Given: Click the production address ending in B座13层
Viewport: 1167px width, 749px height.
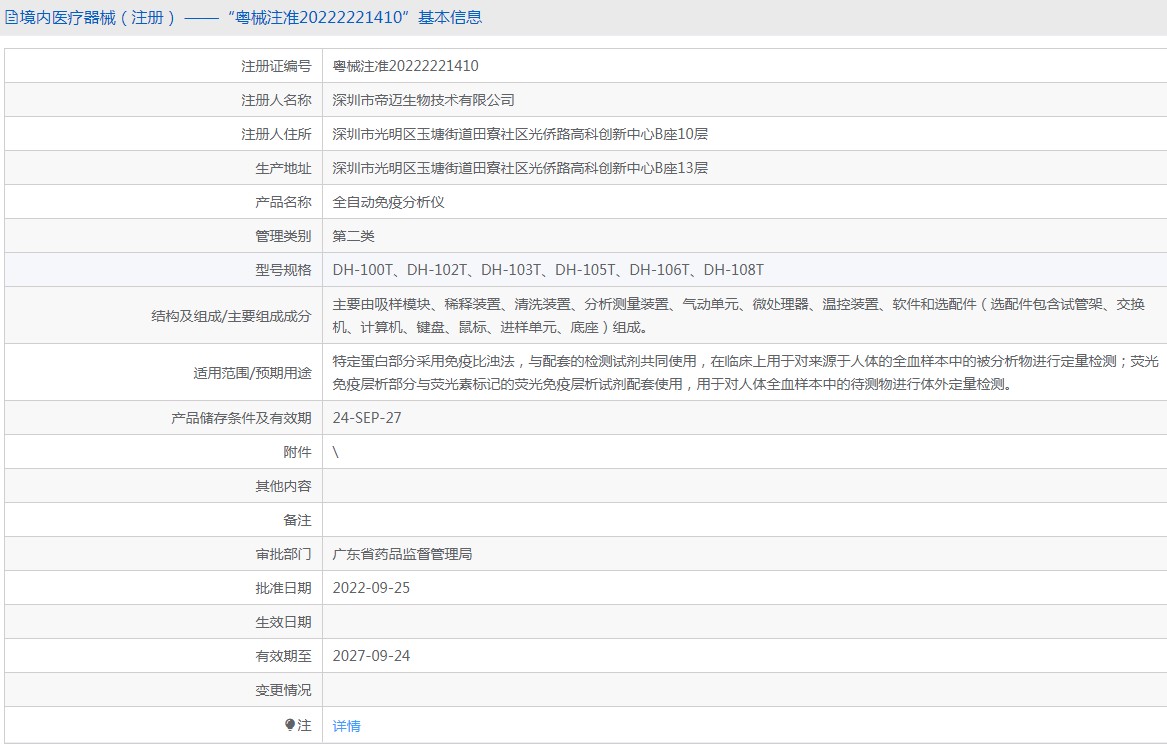Looking at the screenshot, I should 520,168.
